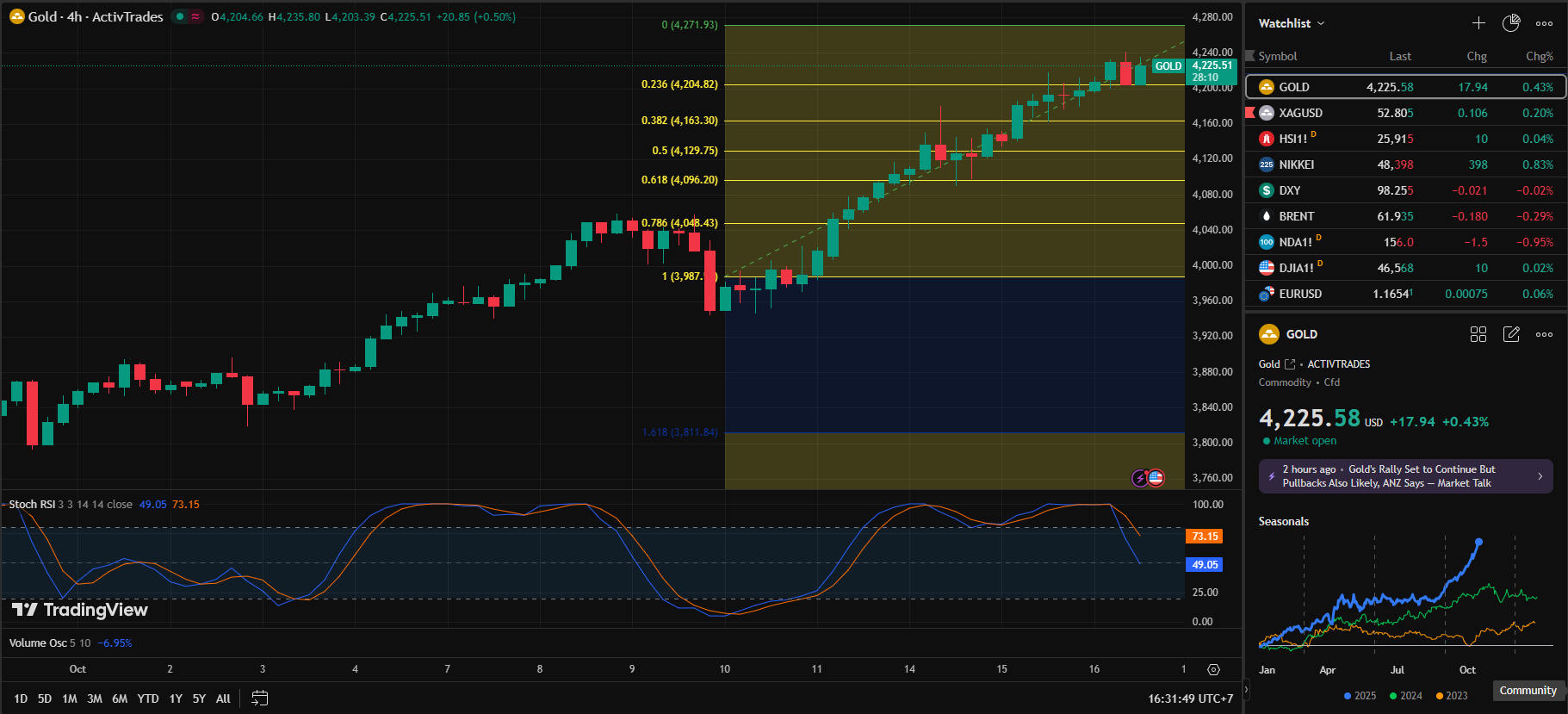Click the Community button
Image resolution: width=1568 pixels, height=714 pixels.
click(x=1528, y=690)
